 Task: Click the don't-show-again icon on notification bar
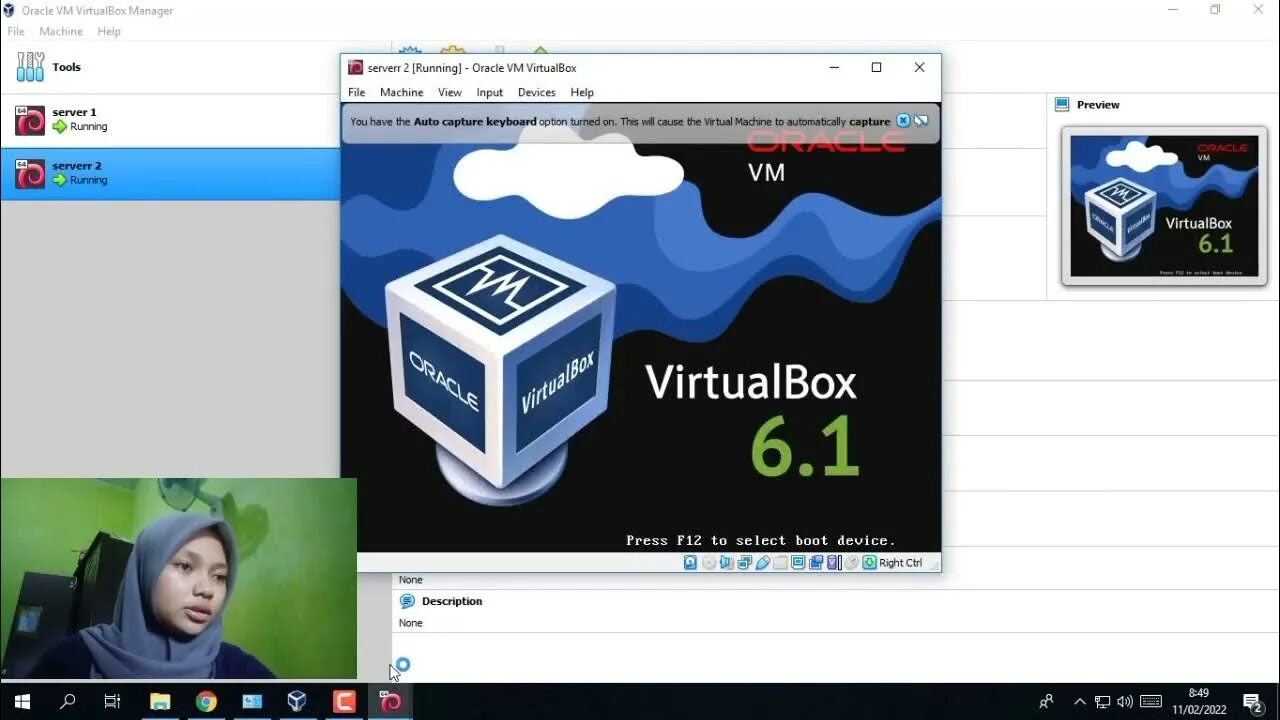[x=921, y=121]
